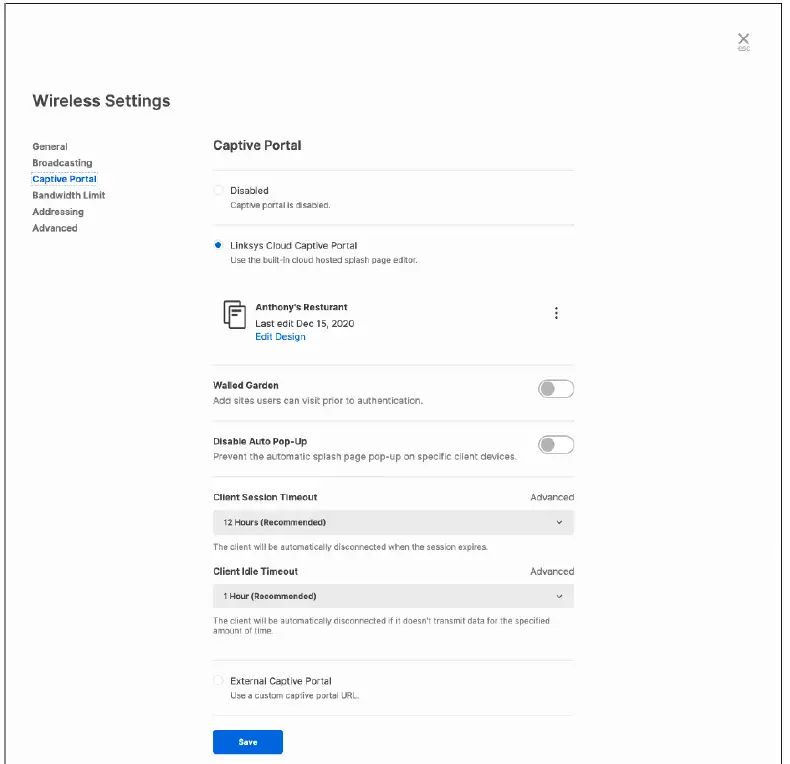Select the Linksys Cloud Captive Portal radio
This screenshot has width=790, height=764.
point(219,245)
